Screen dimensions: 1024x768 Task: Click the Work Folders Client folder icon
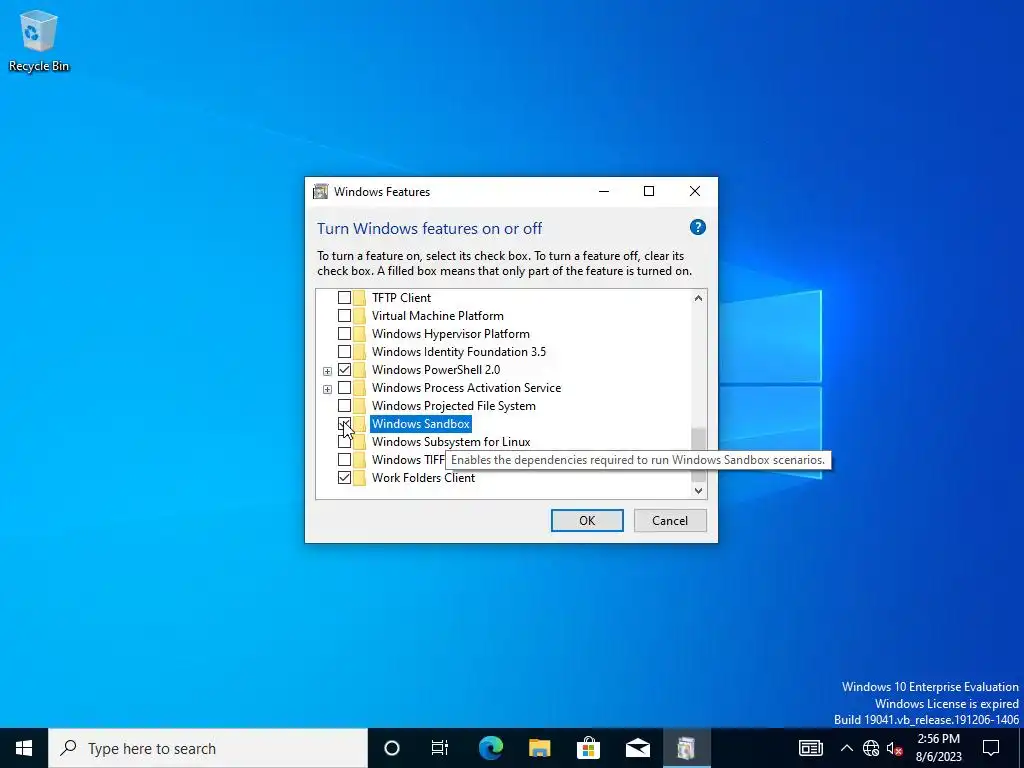[360, 477]
